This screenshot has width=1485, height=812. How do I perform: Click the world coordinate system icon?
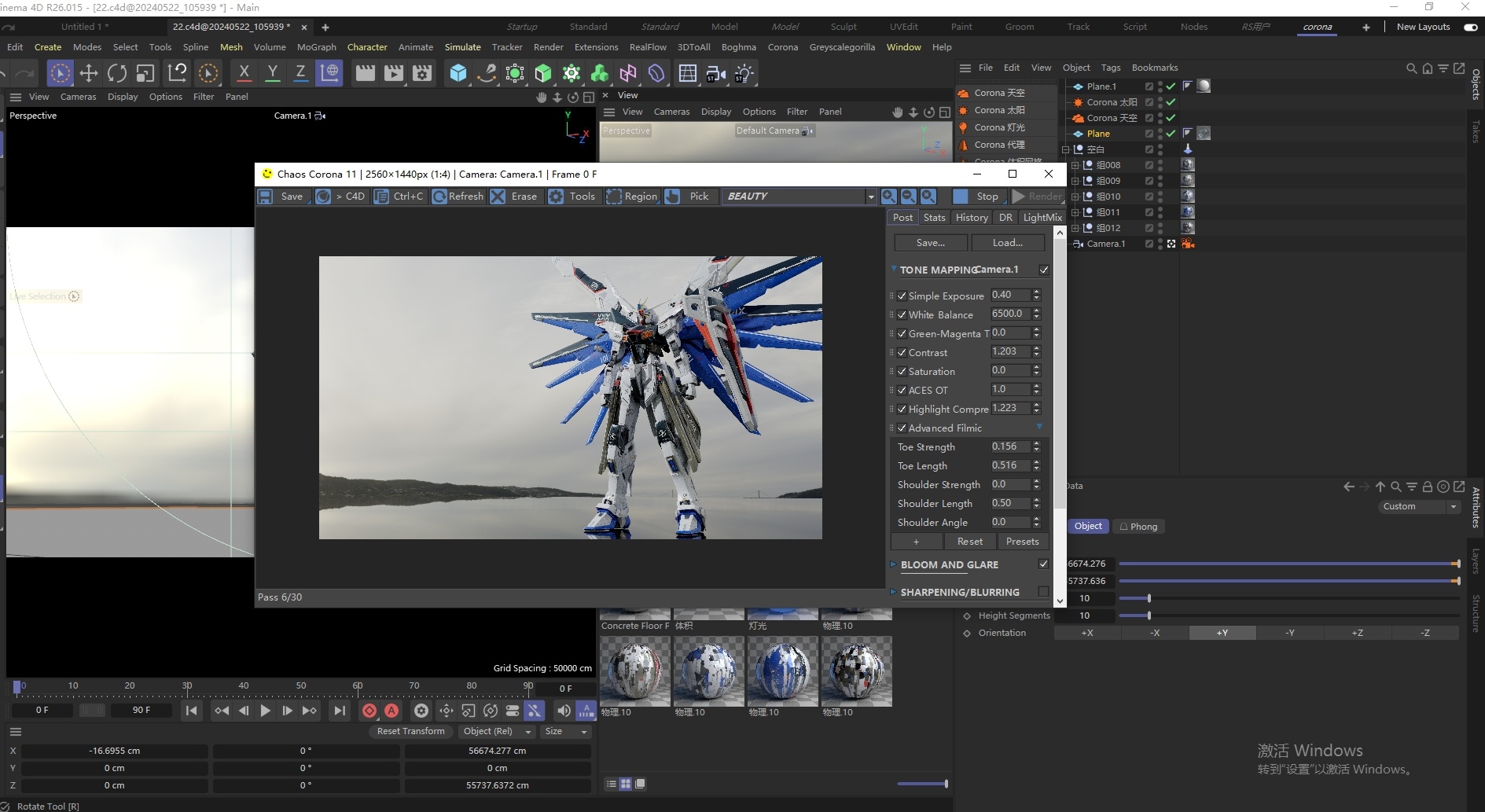(x=329, y=73)
